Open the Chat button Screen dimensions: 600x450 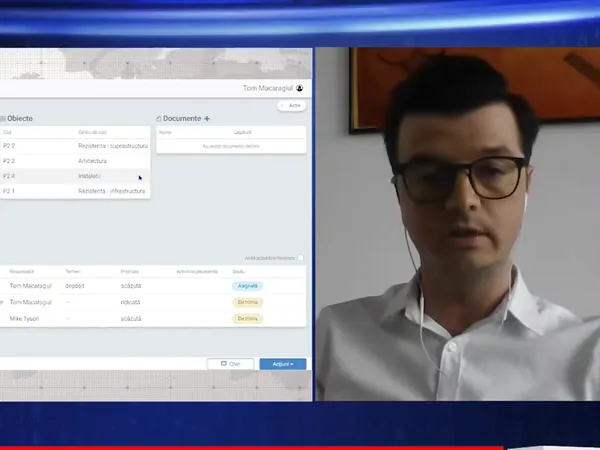(230, 364)
